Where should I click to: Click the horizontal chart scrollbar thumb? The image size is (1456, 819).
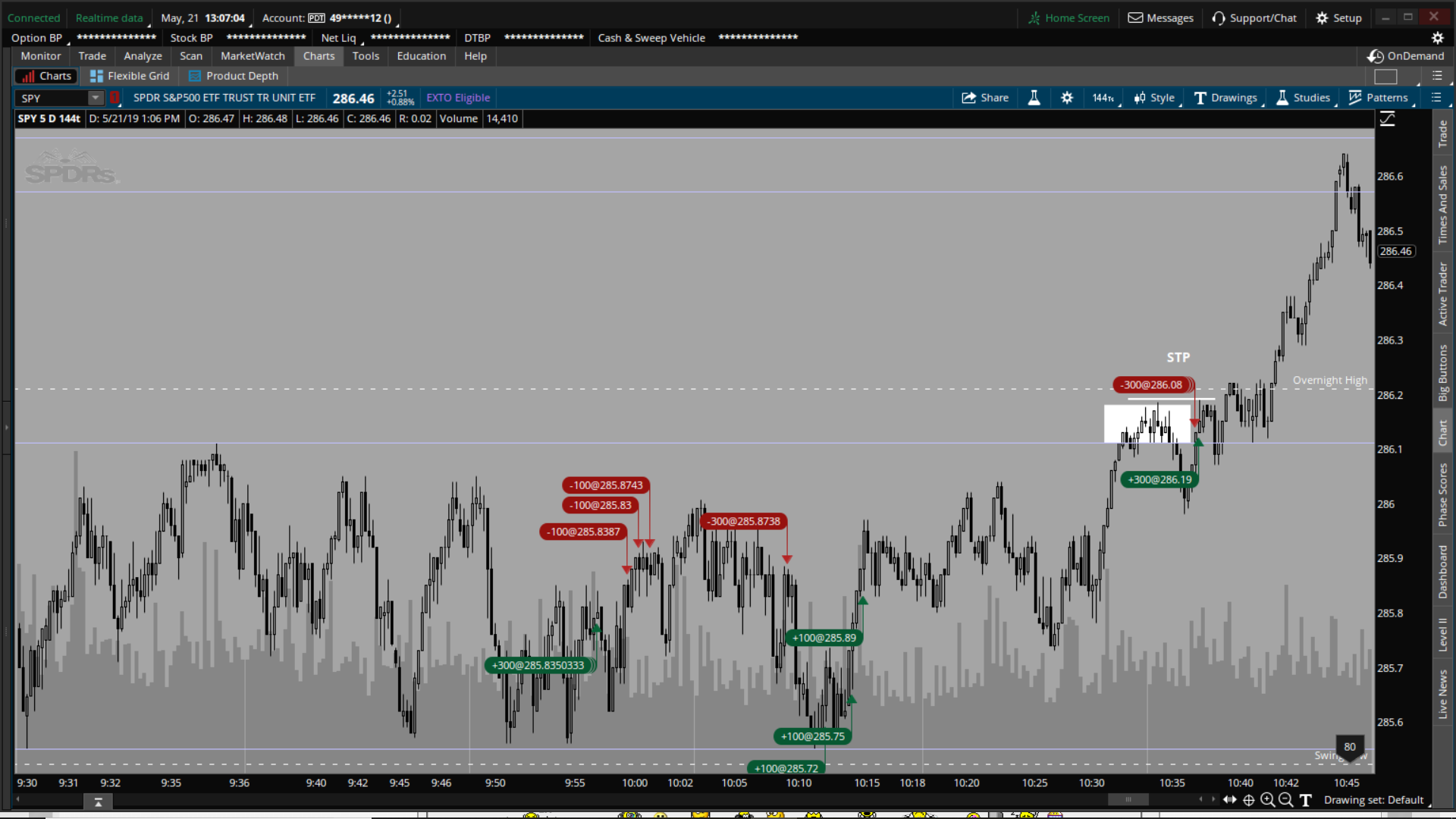coord(1128,799)
